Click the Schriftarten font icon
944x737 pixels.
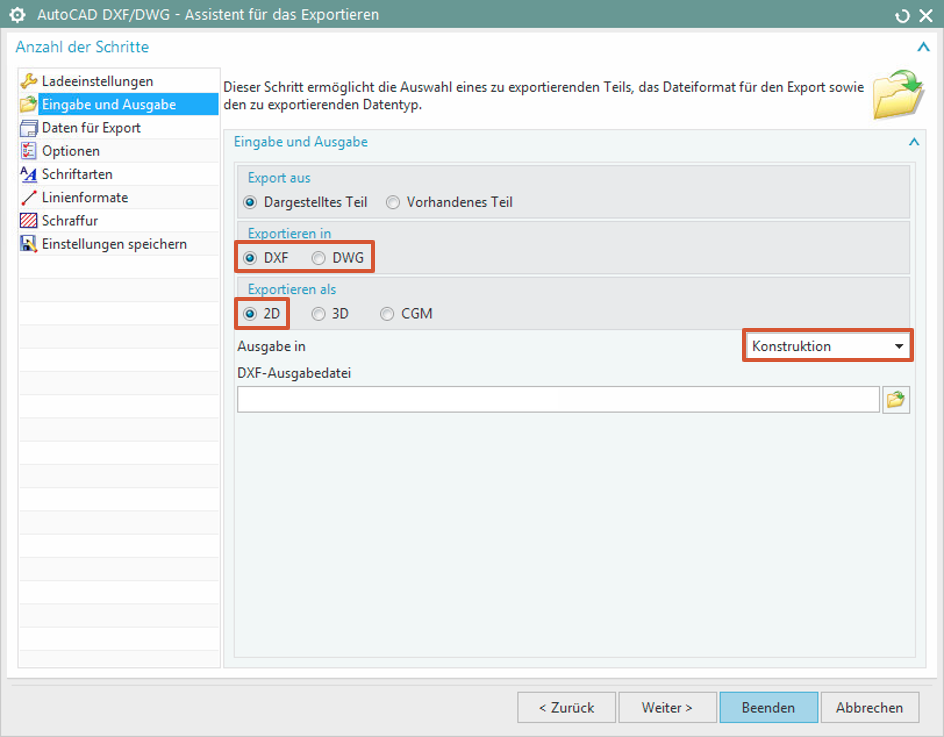coord(29,174)
